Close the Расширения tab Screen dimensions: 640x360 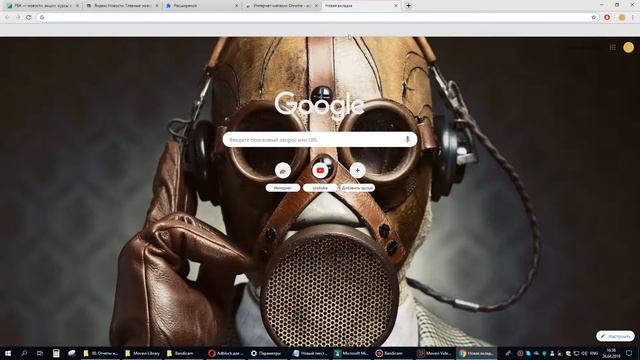[236, 6]
